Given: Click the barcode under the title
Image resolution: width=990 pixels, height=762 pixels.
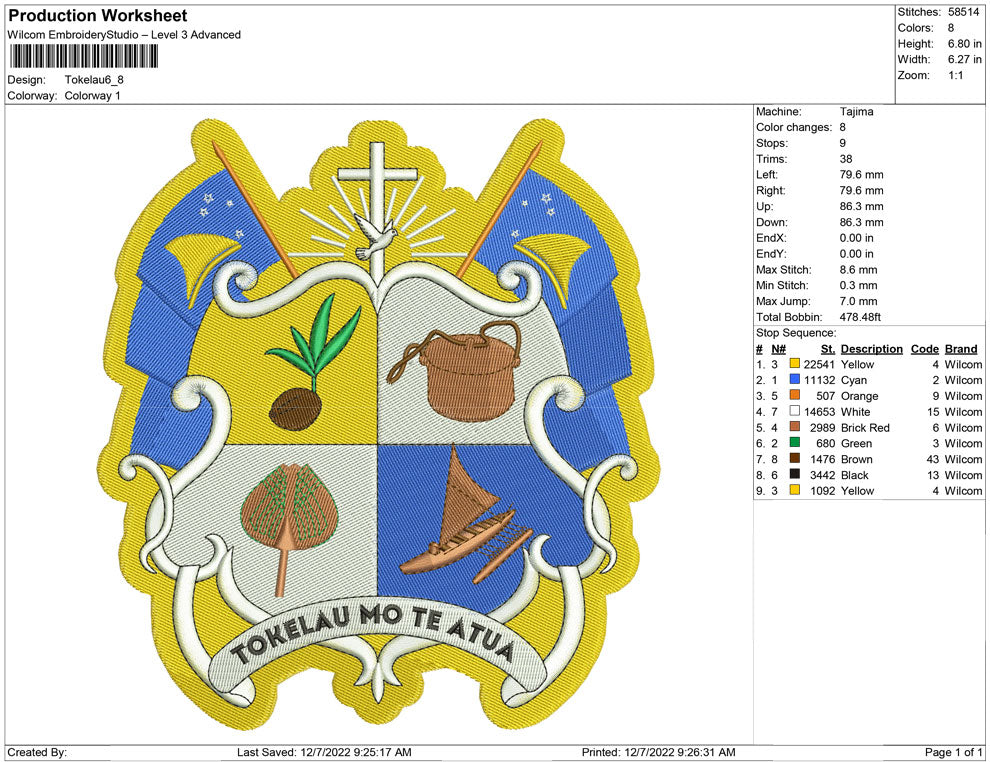Looking at the screenshot, I should (x=83, y=57).
